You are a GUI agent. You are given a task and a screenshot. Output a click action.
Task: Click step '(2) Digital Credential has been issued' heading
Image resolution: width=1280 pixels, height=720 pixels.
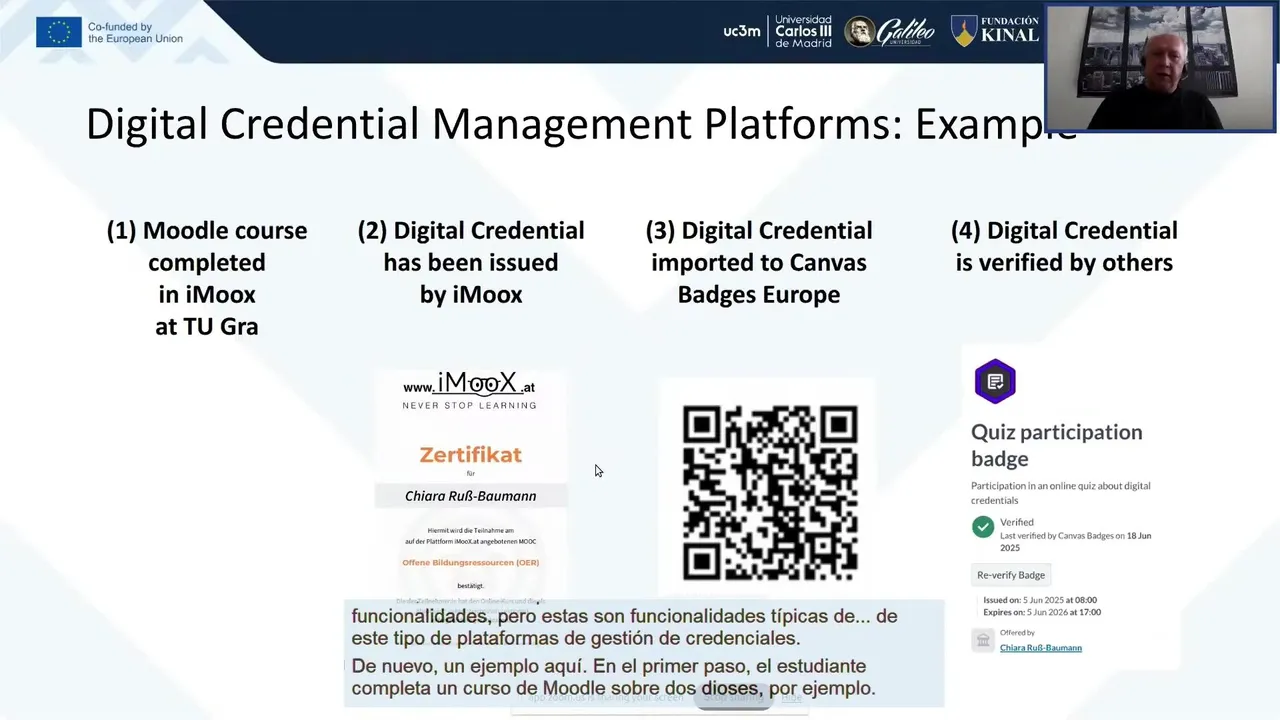click(471, 262)
